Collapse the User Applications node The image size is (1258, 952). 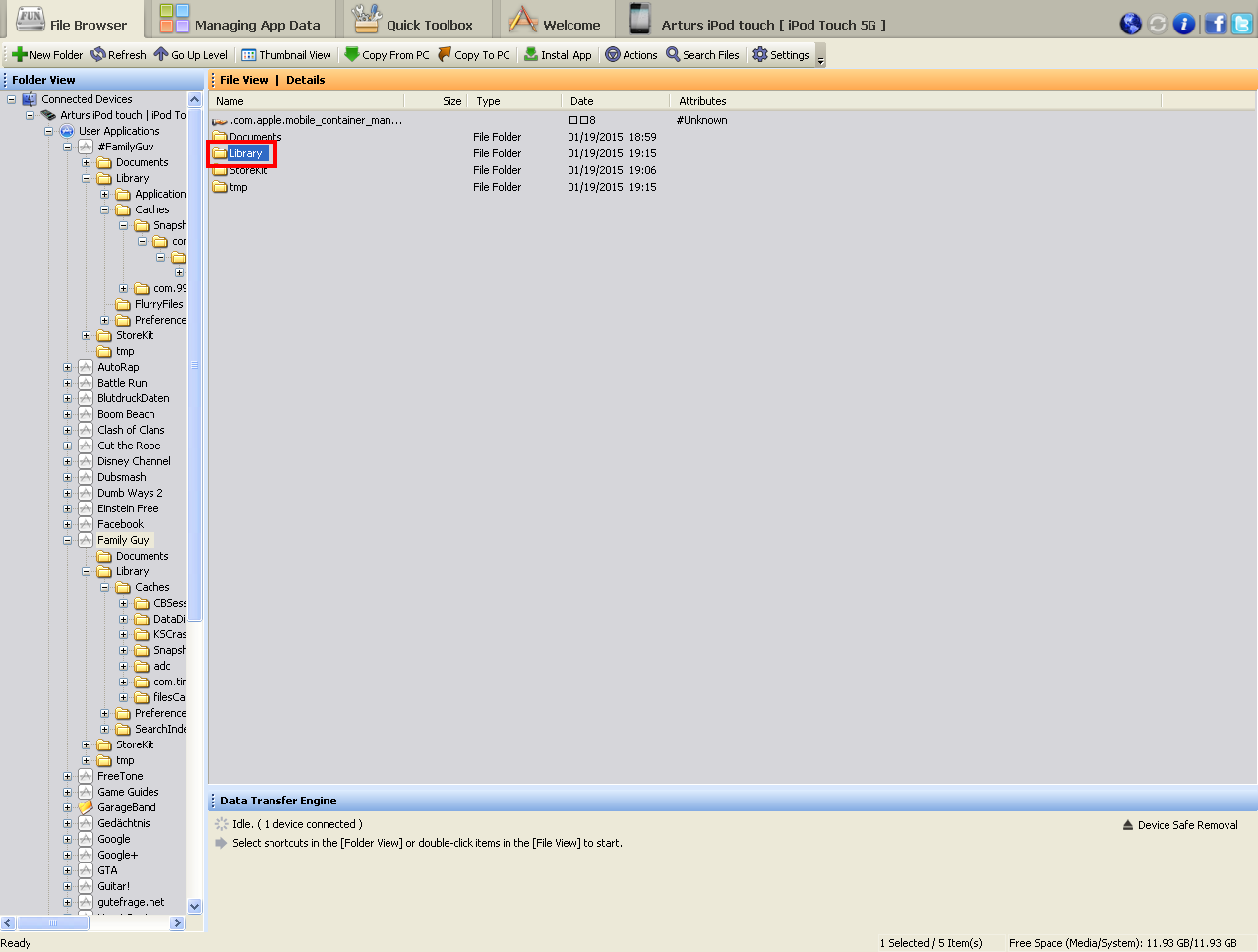pos(48,131)
